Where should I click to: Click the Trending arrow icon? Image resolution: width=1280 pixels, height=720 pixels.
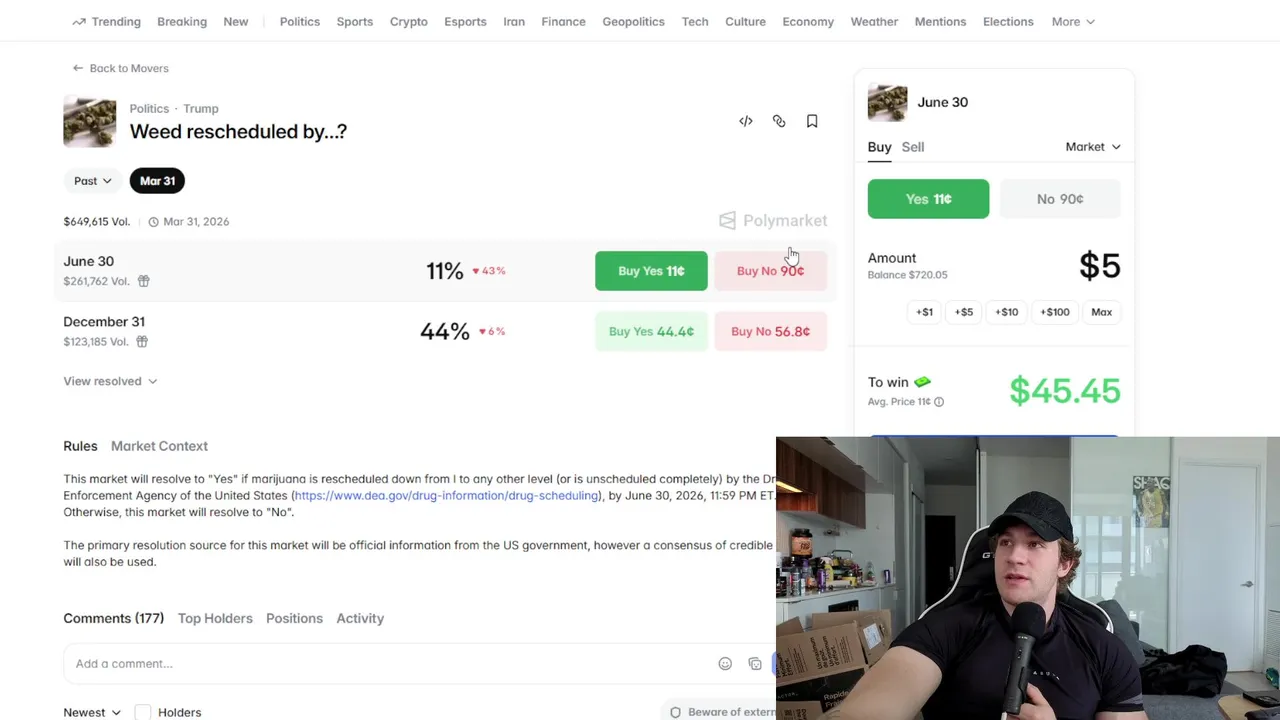pos(79,22)
